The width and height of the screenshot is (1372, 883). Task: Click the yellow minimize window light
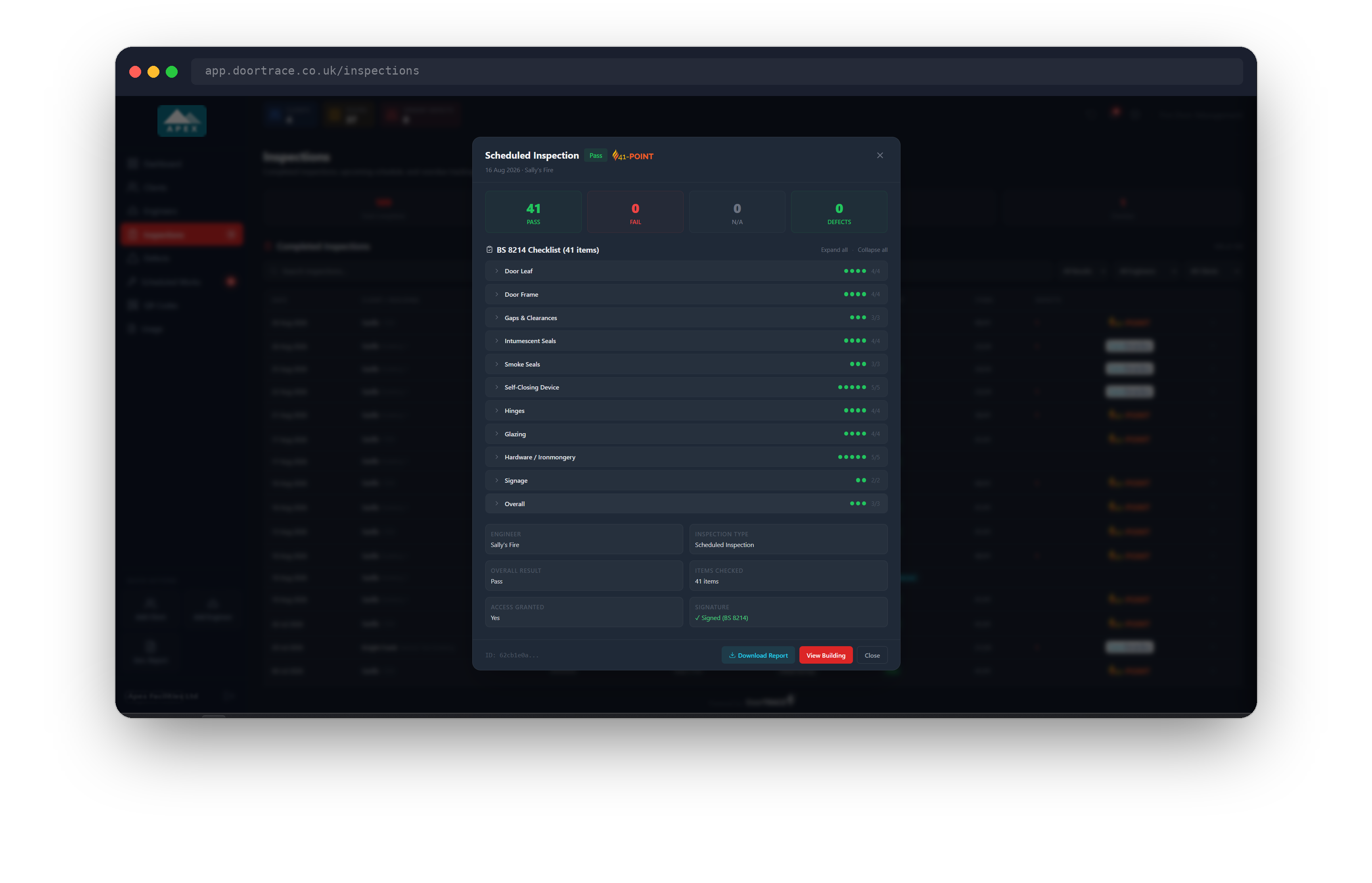(153, 72)
